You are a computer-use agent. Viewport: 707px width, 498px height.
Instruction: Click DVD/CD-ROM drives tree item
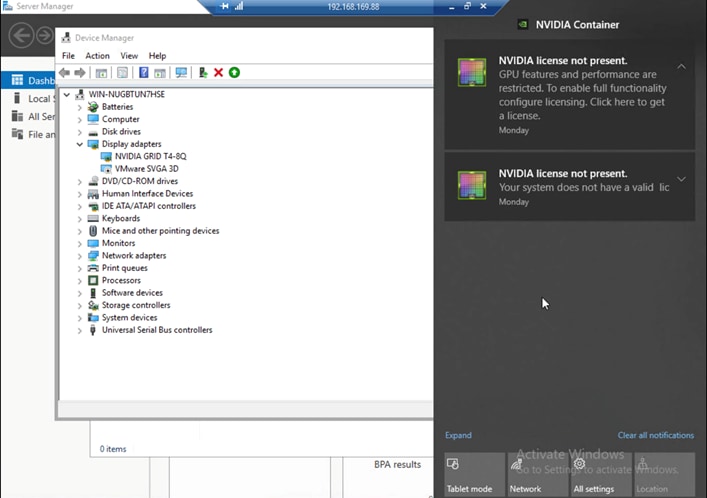(140, 181)
